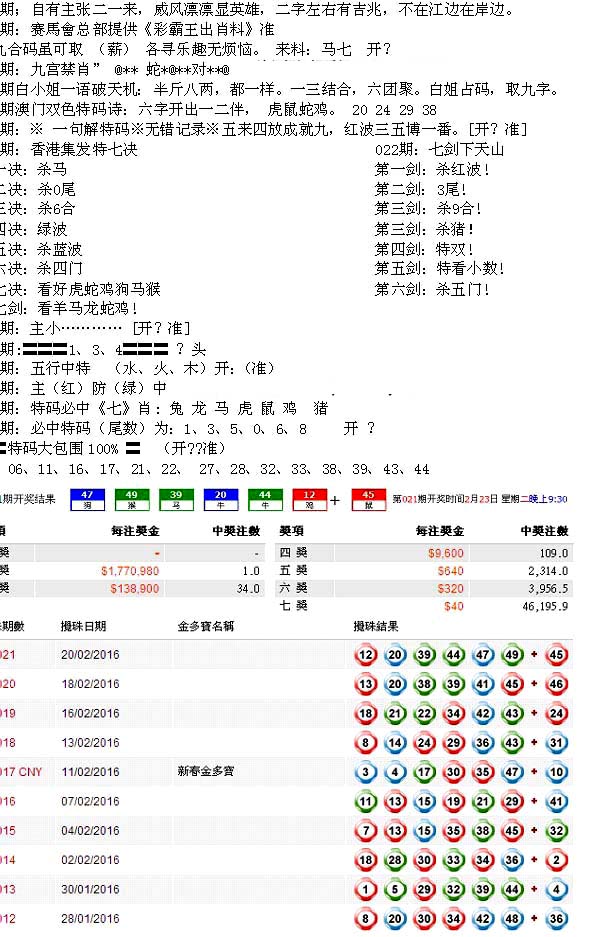Click the green 44 result box
The width and height of the screenshot is (598, 937).
265,500
